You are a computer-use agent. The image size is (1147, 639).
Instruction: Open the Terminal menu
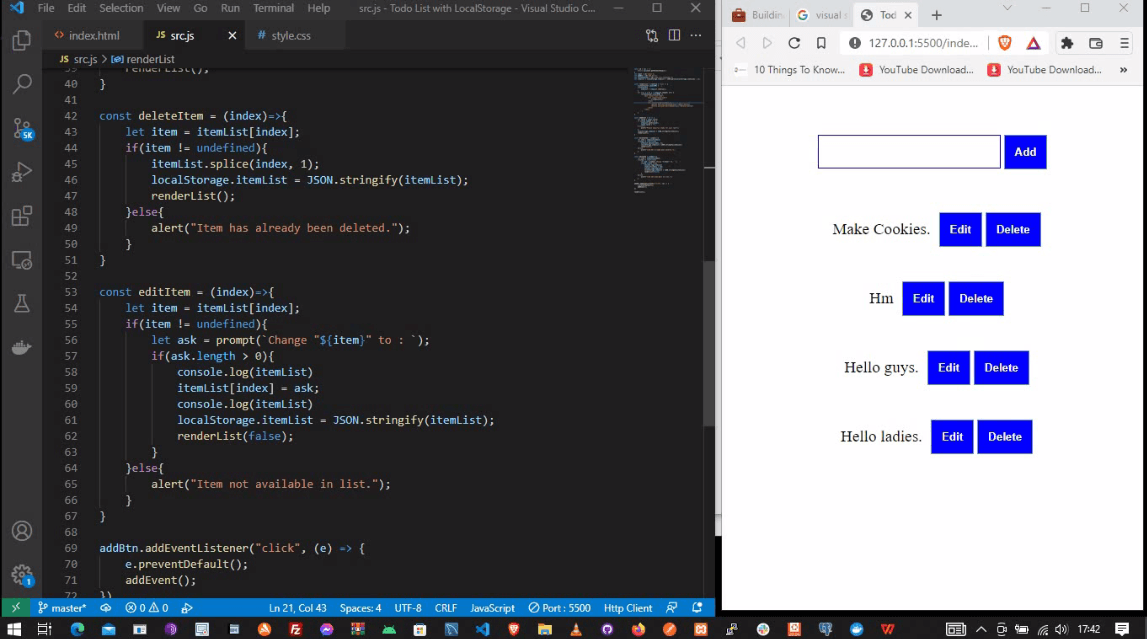point(273,8)
